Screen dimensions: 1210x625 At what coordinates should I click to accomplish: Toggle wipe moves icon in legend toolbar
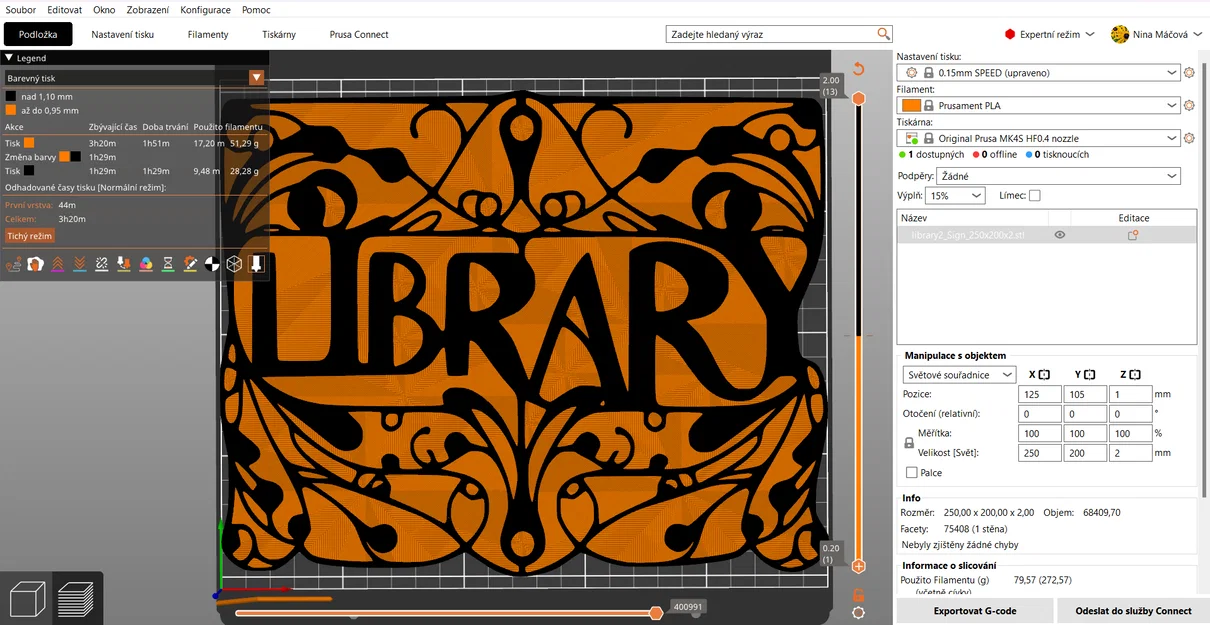(35, 264)
